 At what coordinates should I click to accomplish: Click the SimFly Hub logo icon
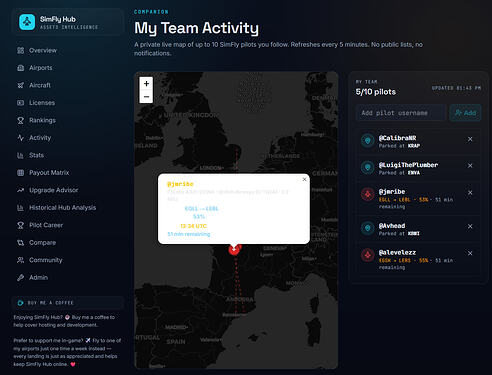click(27, 22)
